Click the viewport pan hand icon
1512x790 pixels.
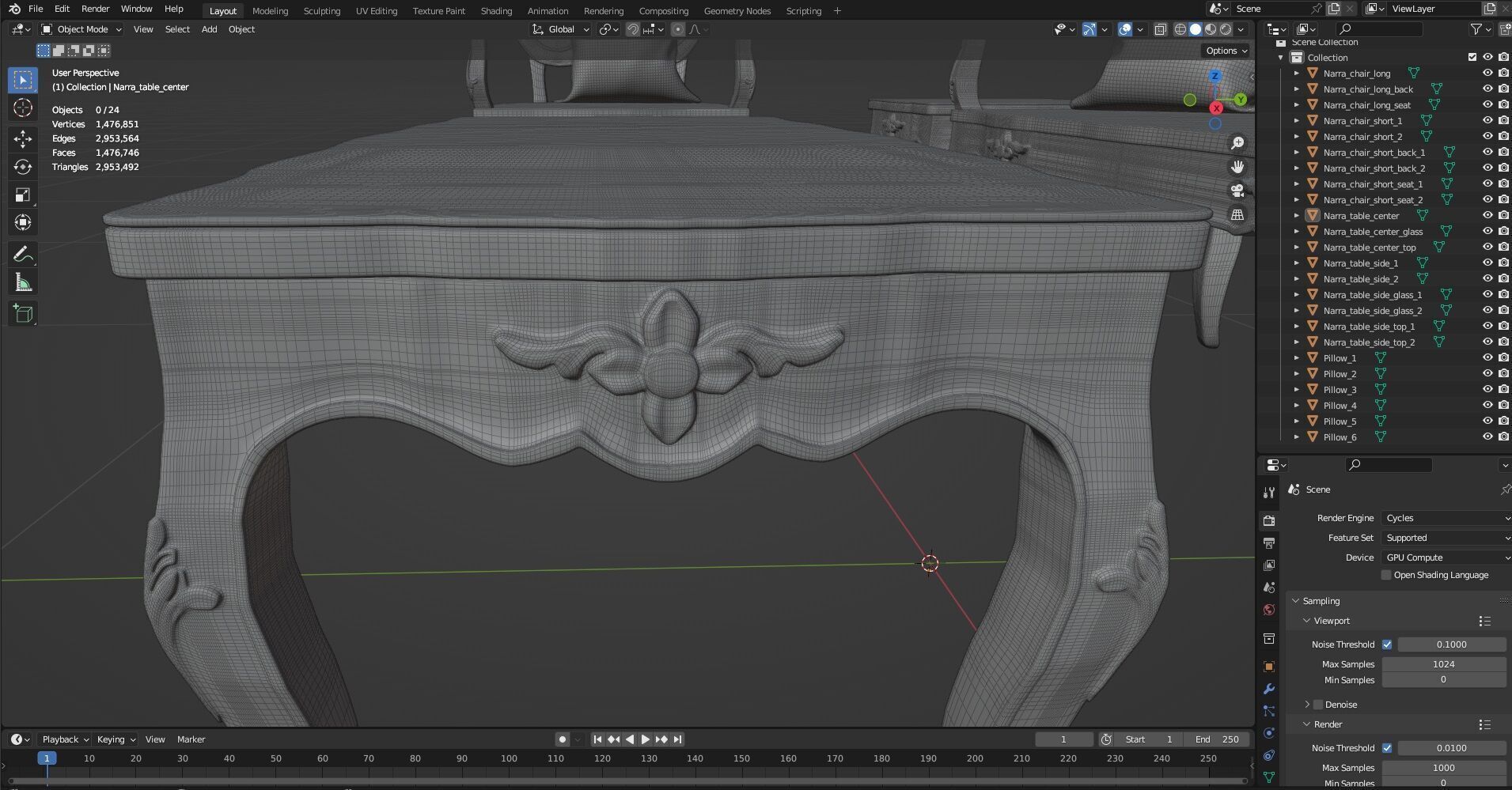(1237, 167)
